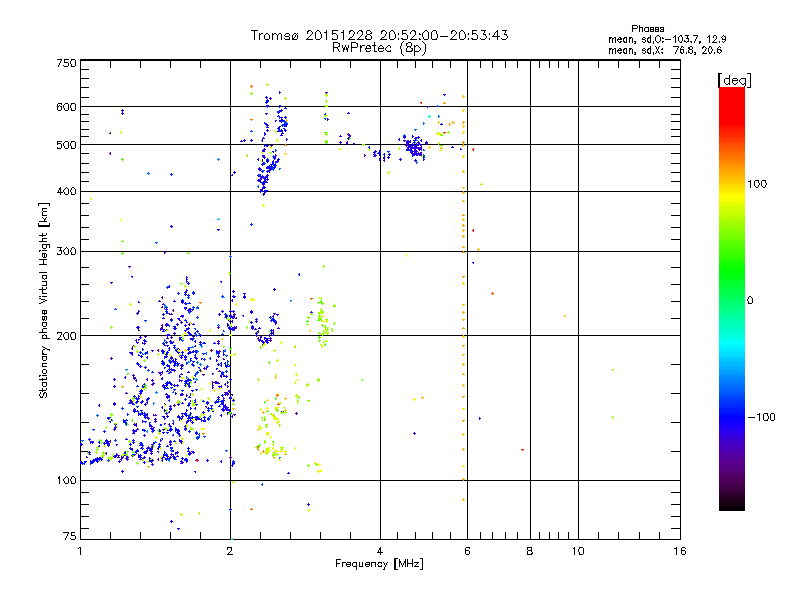Click the 'RwPretec (8p)' subtitle
Image resolution: width=800 pixels, height=600 pixels.
(x=379, y=48)
